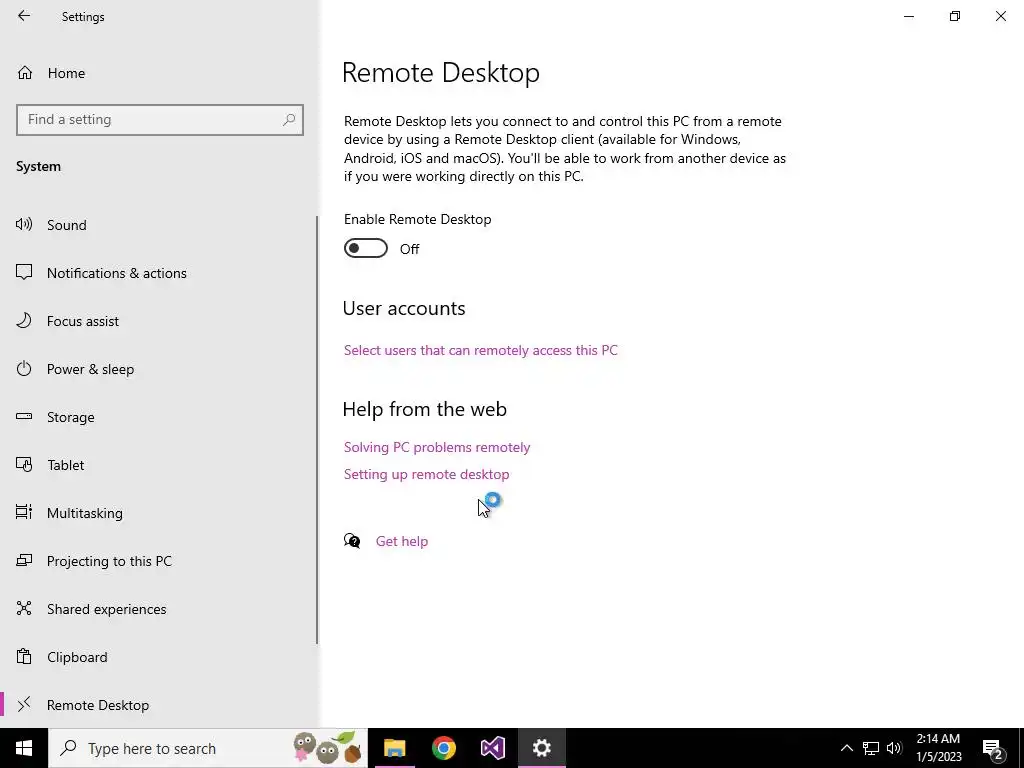Click the magnifier icon in Find a setting

(x=289, y=120)
